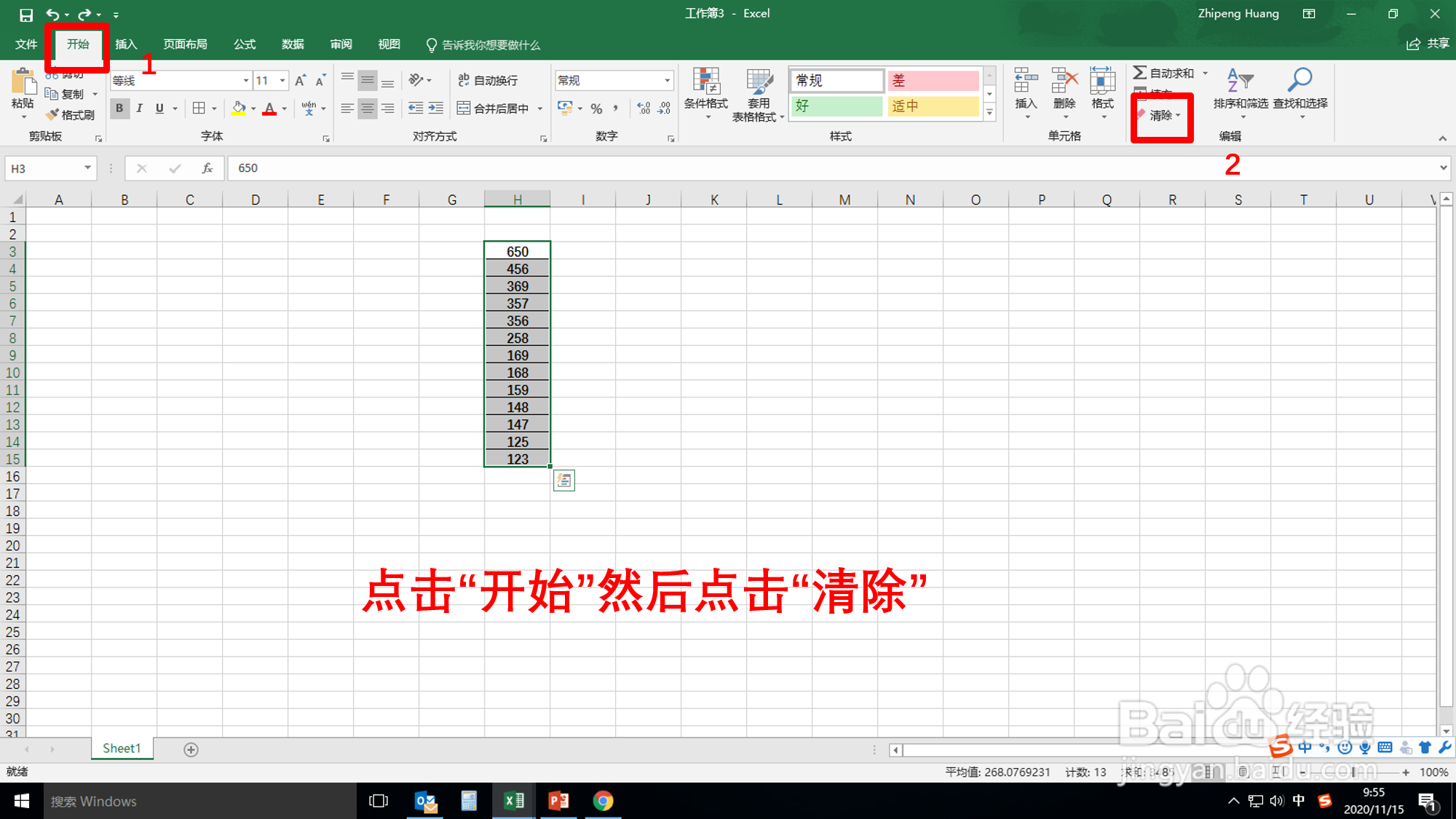
Task: Switch to the 插入 ribbon tab
Action: [x=125, y=44]
